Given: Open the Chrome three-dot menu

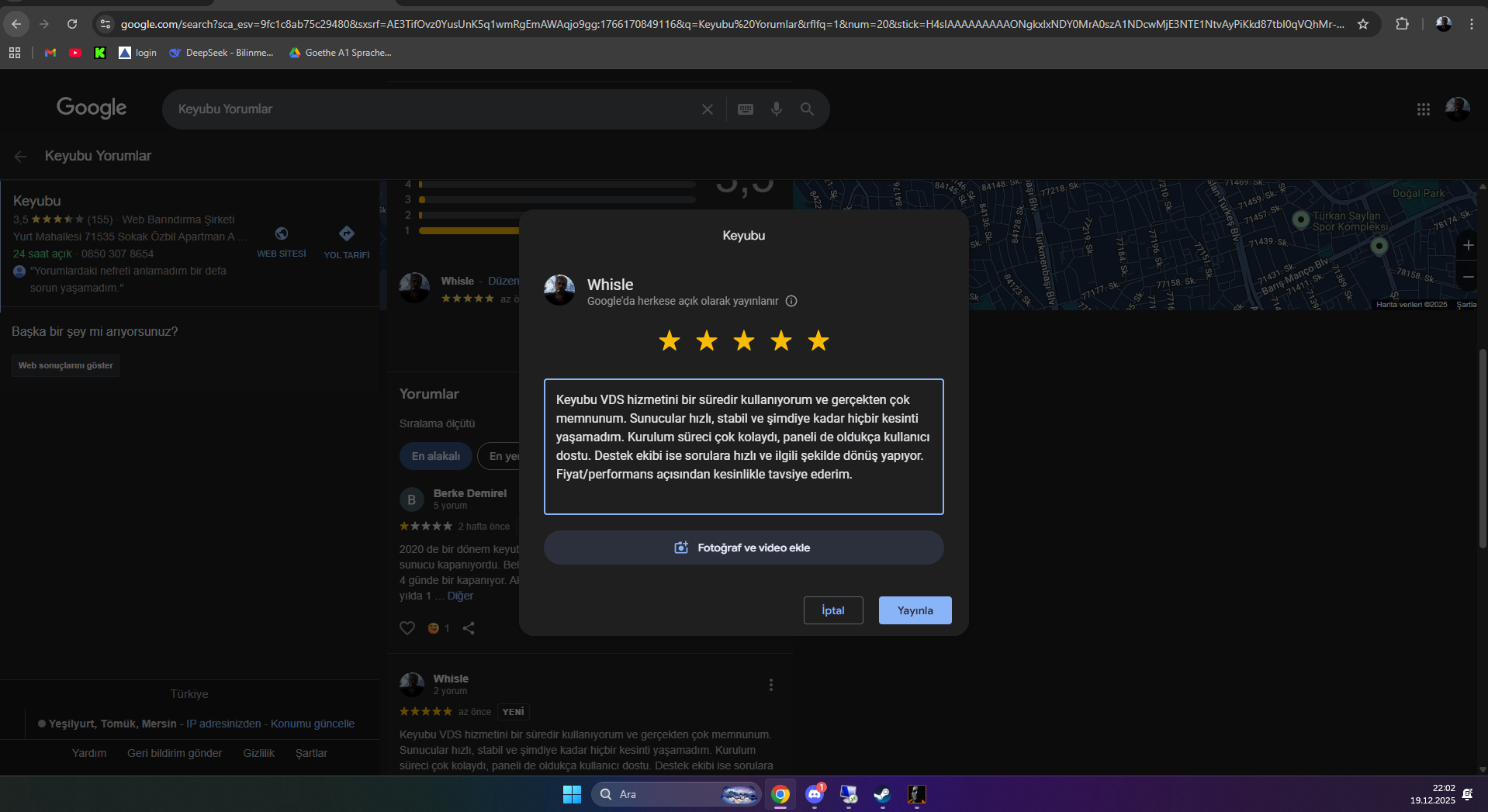Looking at the screenshot, I should [x=1472, y=24].
